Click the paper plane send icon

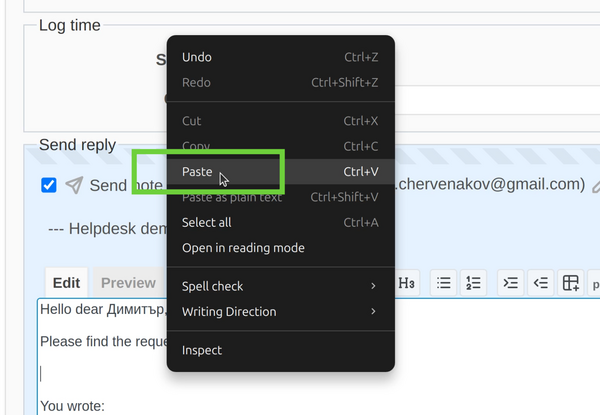[x=74, y=185]
